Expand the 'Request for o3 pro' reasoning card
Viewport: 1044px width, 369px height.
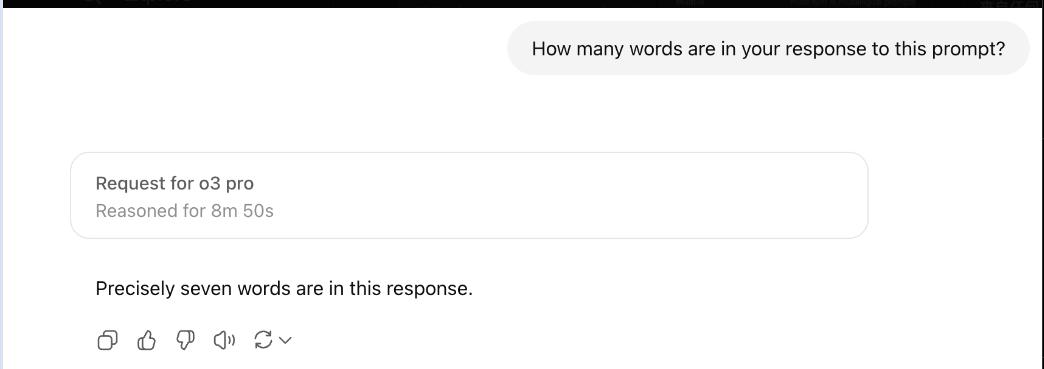(x=469, y=195)
